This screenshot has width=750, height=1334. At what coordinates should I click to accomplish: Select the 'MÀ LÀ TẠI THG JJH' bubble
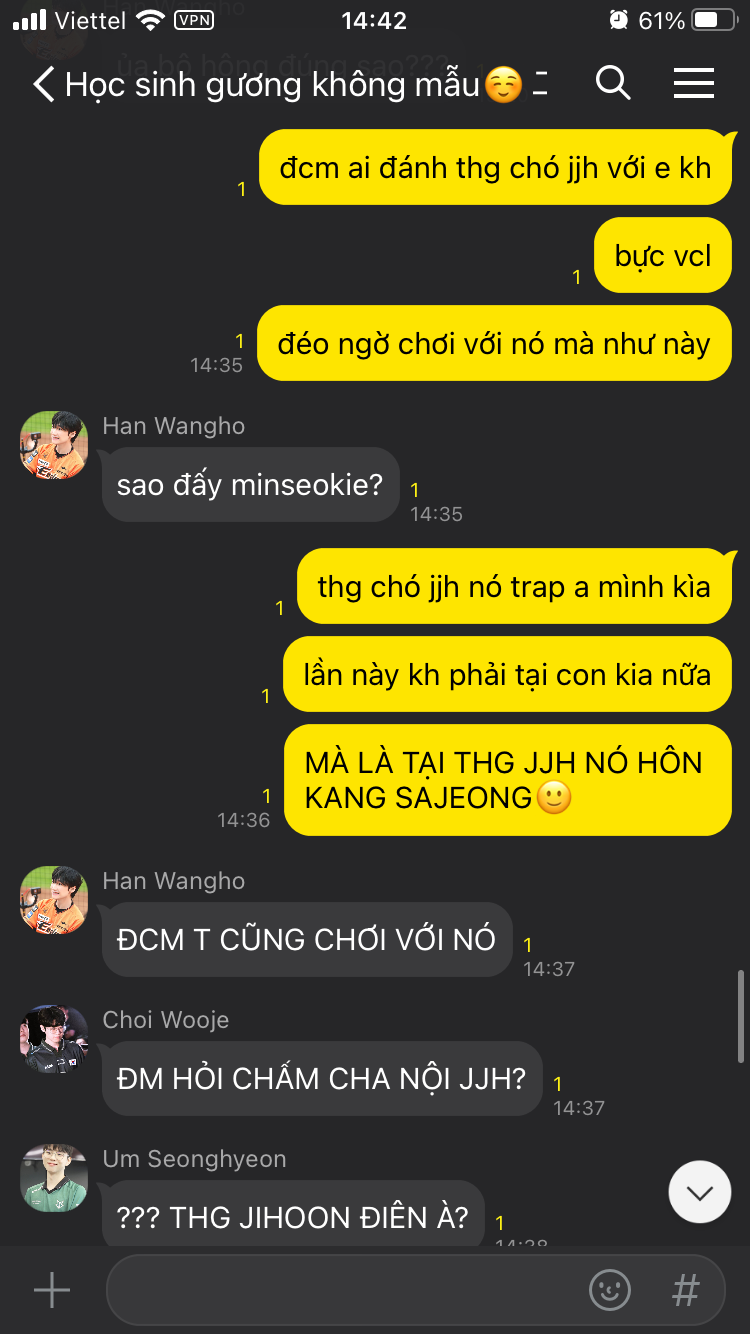[508, 780]
